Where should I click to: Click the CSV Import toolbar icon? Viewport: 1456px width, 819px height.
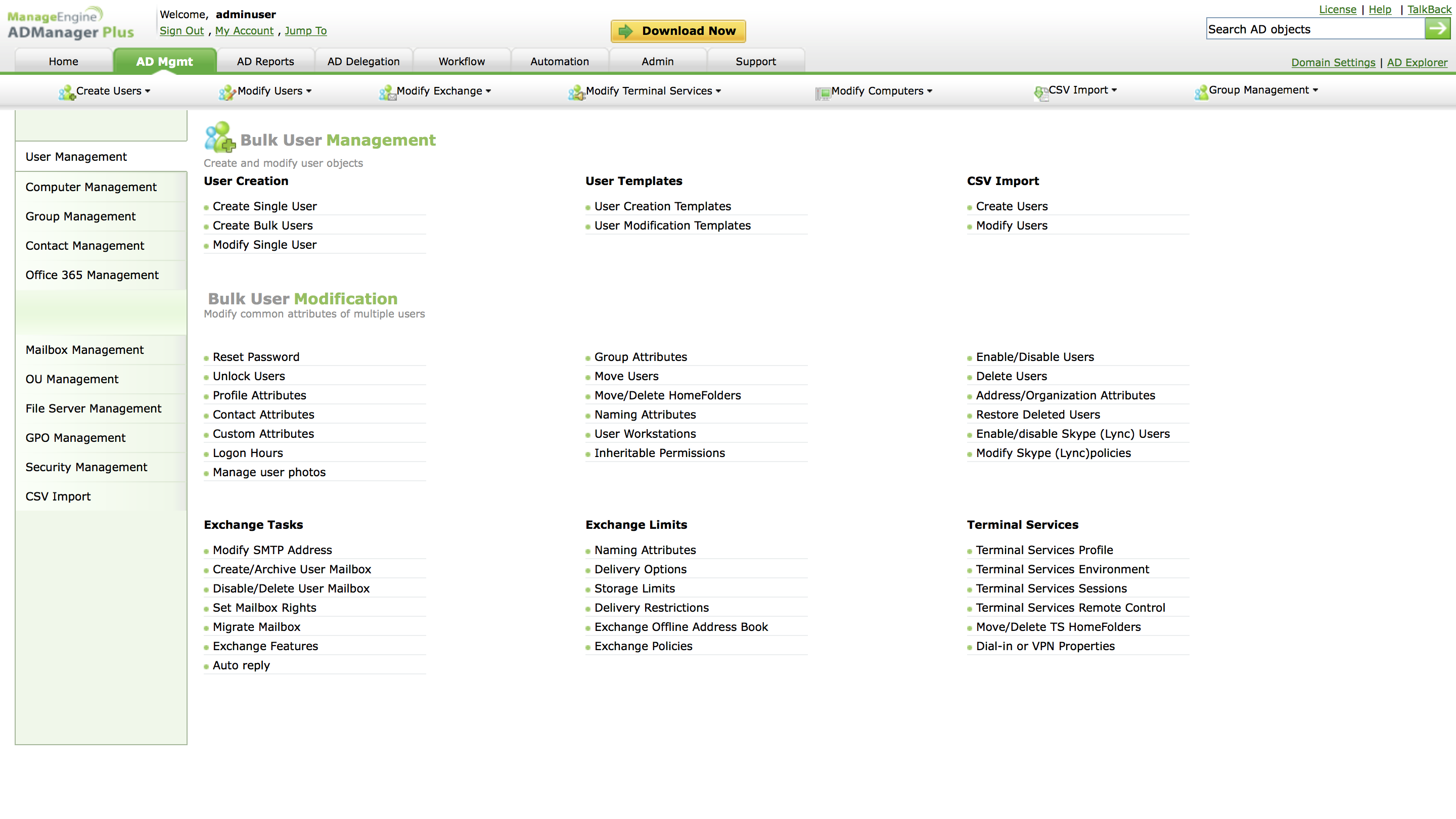coord(1040,93)
